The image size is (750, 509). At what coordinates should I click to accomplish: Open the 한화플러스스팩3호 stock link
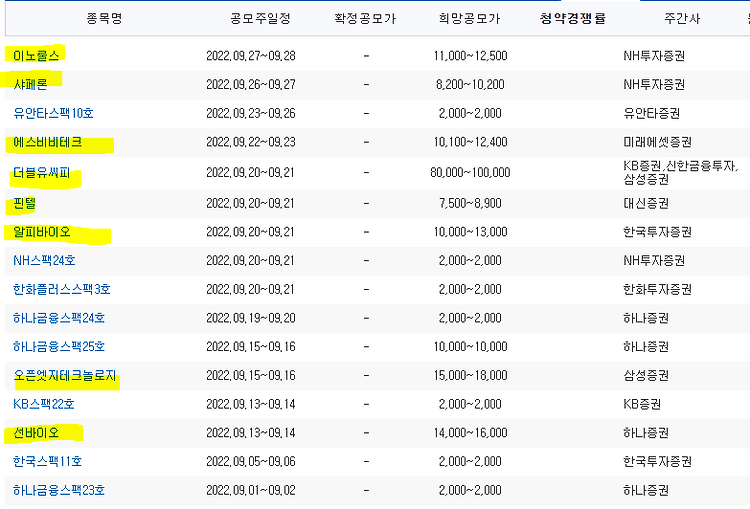[x=62, y=289]
